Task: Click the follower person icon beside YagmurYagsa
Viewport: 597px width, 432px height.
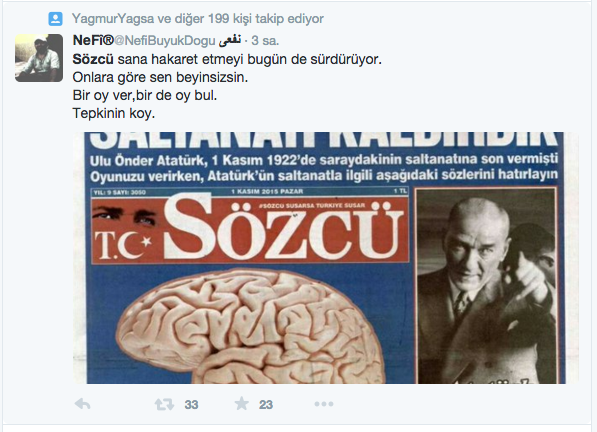Action: 55,19
